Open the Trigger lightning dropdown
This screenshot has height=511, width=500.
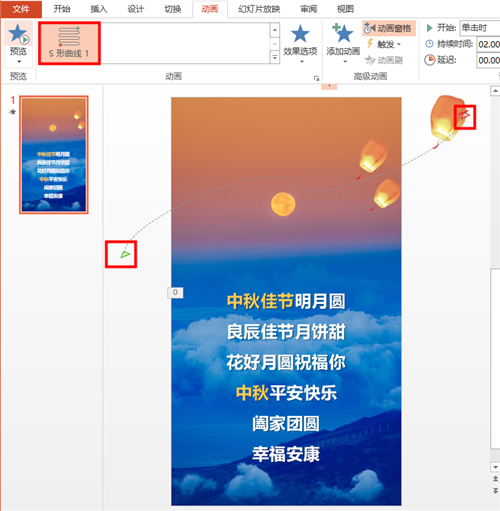click(384, 44)
